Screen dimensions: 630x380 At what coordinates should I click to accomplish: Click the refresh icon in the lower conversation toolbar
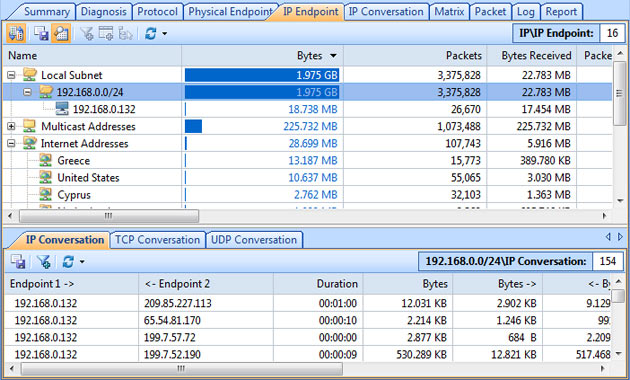tap(68, 262)
